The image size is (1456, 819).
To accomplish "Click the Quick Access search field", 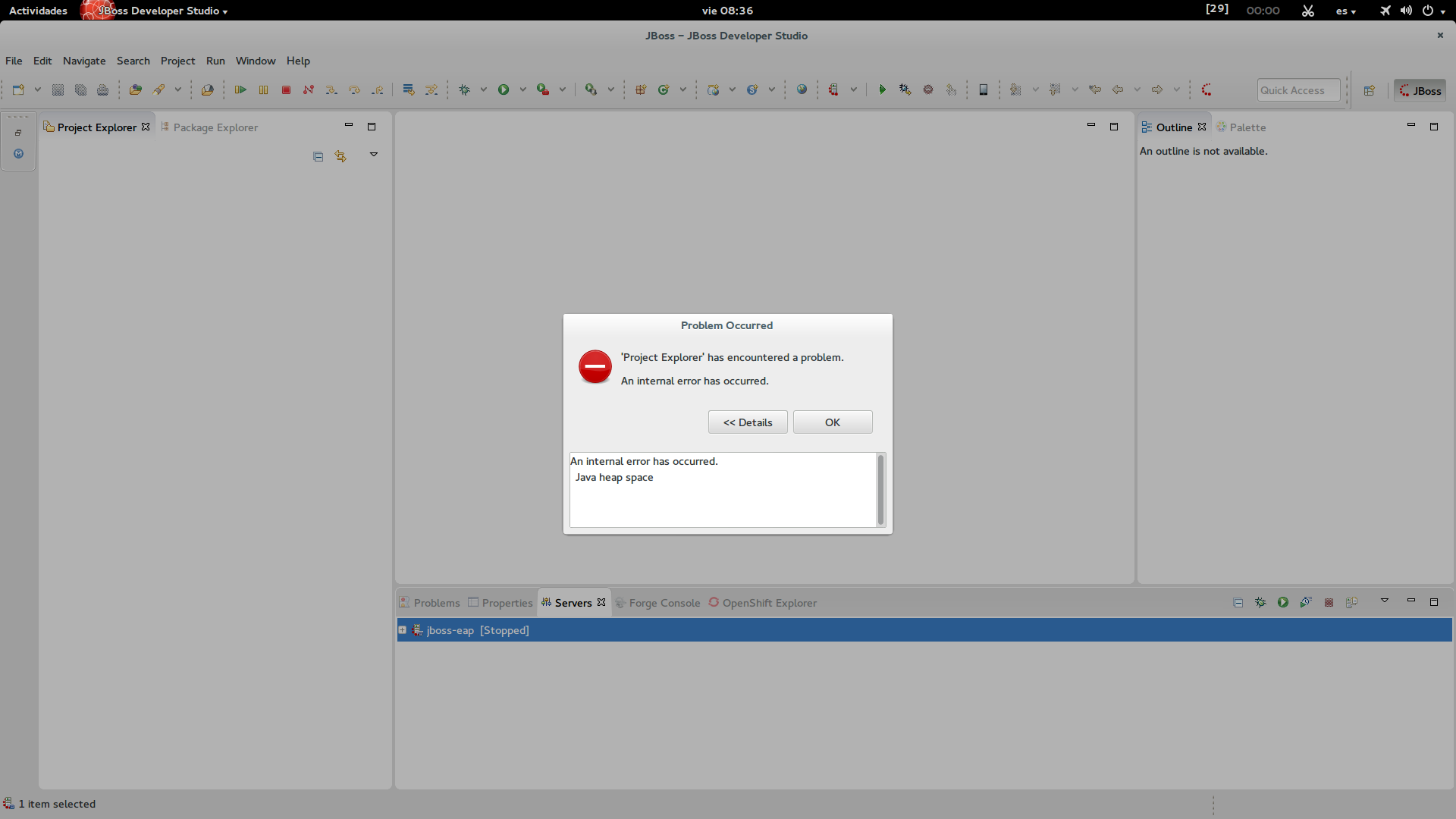I will tap(1298, 90).
